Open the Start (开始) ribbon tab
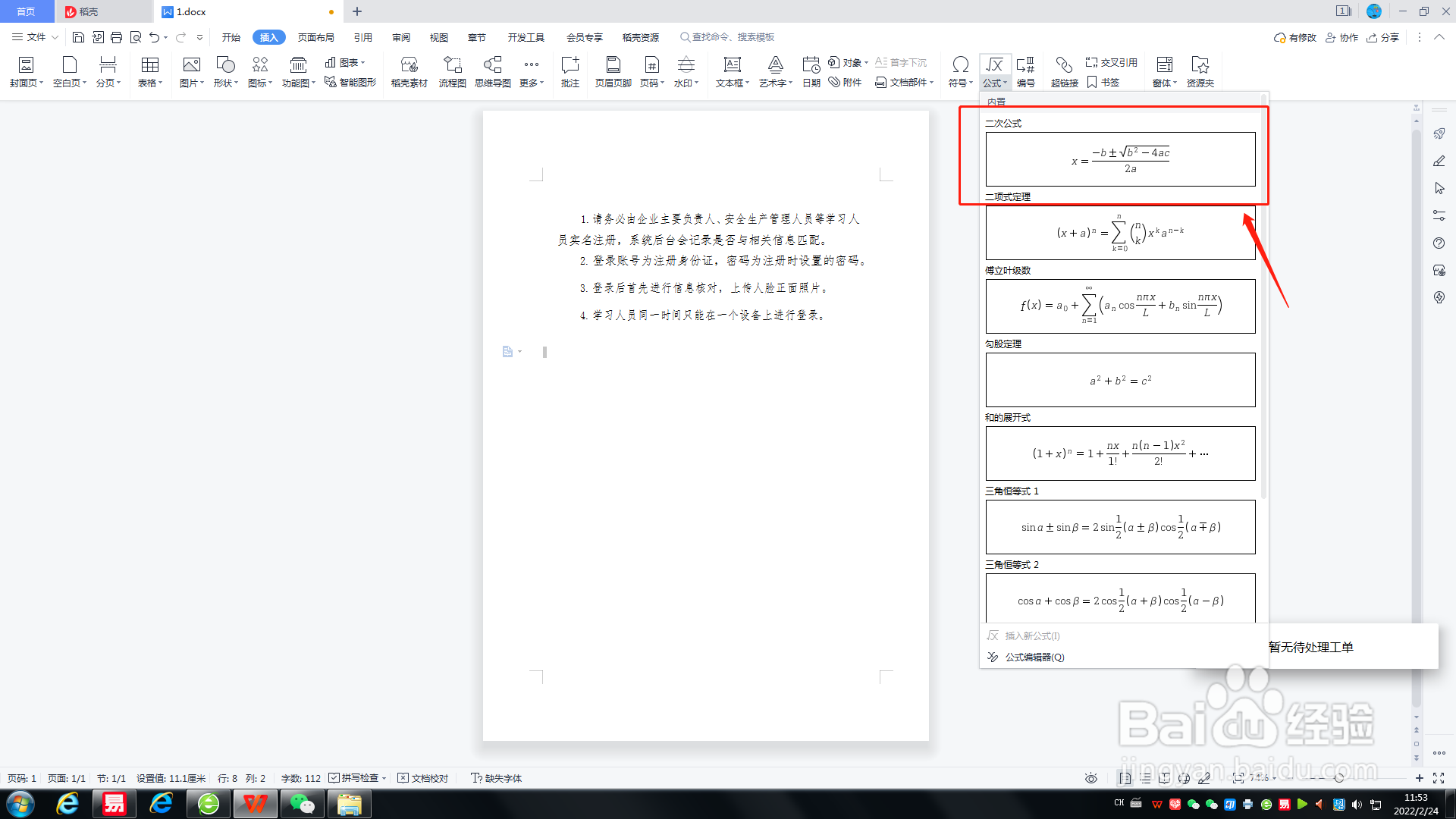The image size is (1456, 819). click(x=231, y=37)
